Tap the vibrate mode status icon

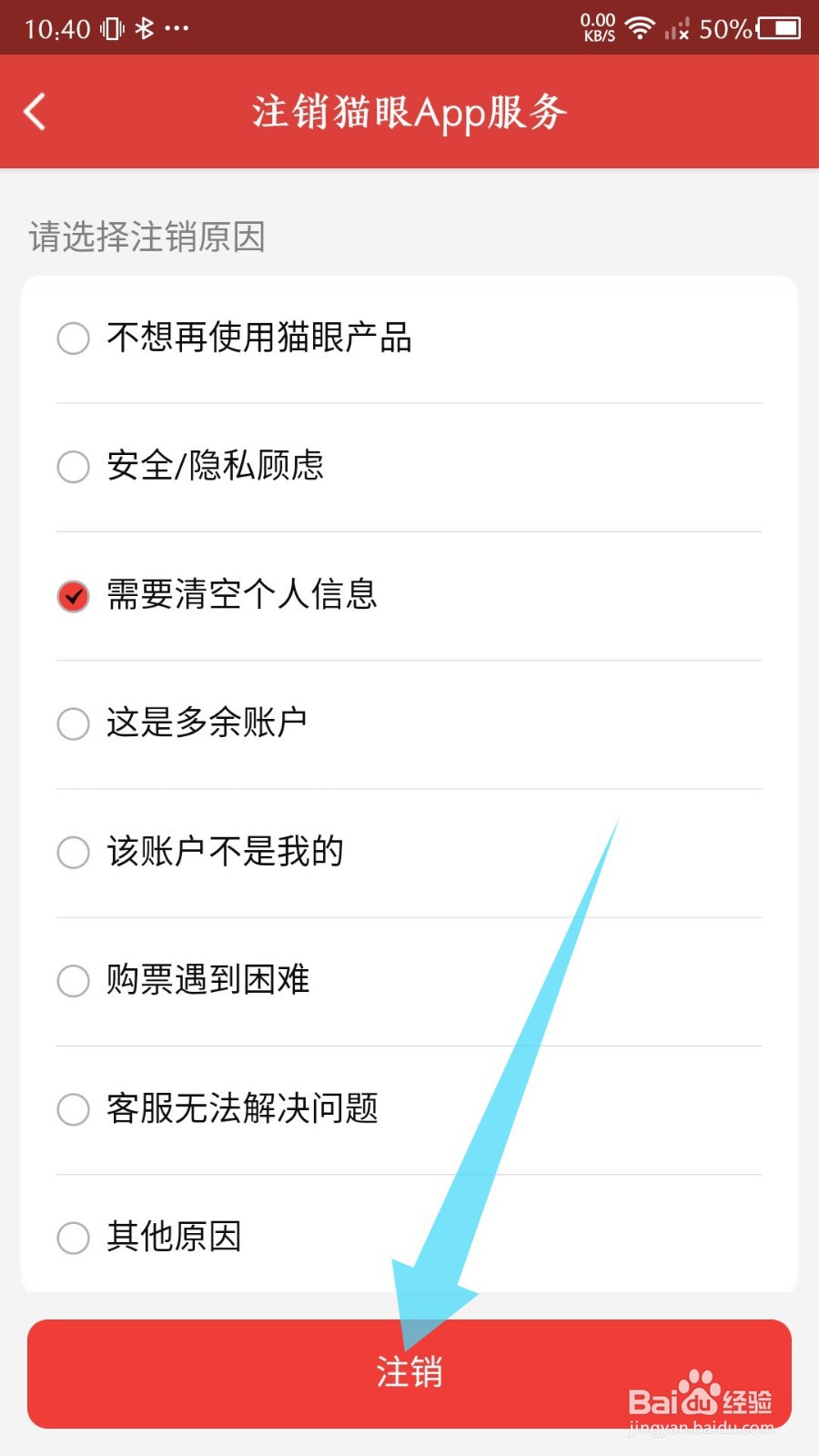click(112, 28)
